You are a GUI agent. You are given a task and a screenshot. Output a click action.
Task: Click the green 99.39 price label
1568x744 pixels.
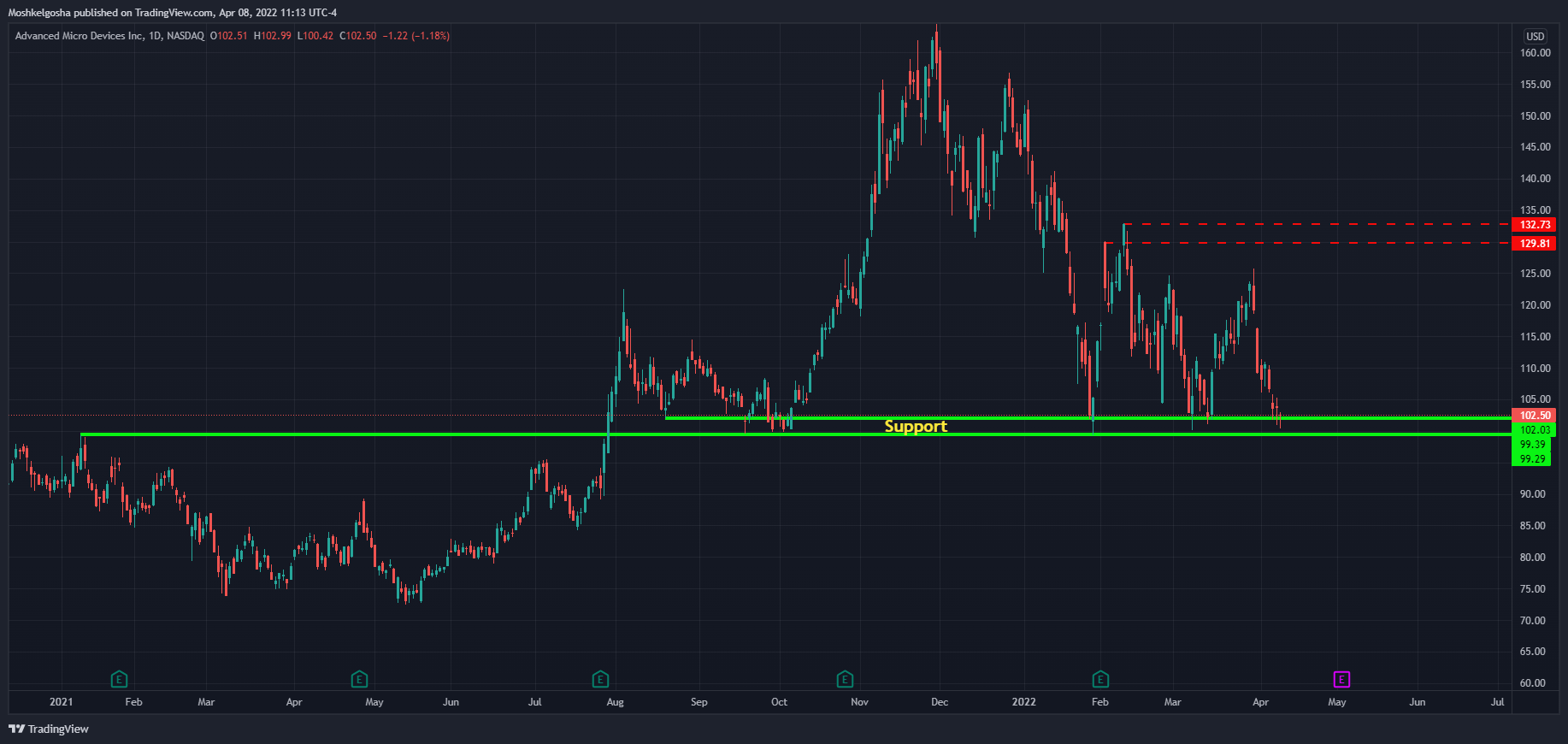coord(1533,445)
